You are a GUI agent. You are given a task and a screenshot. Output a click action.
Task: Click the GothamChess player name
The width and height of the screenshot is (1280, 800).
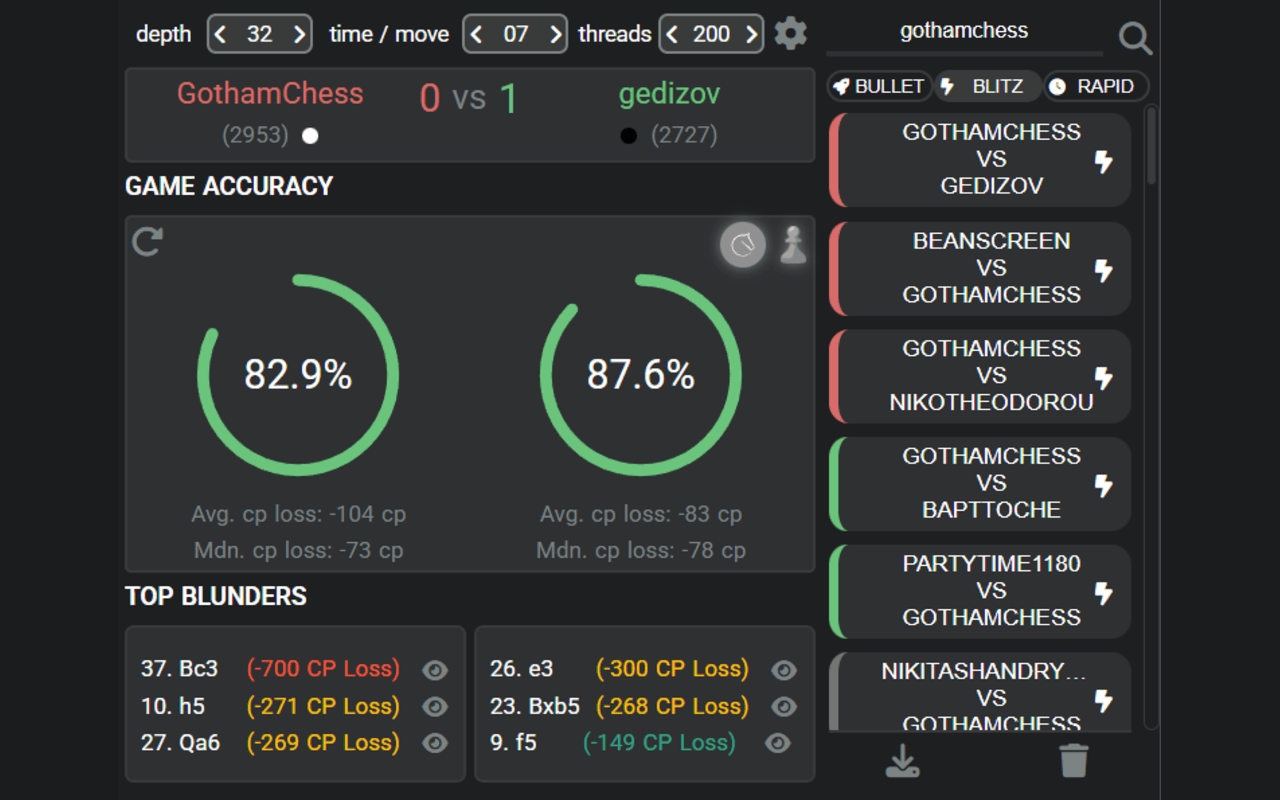(x=270, y=94)
